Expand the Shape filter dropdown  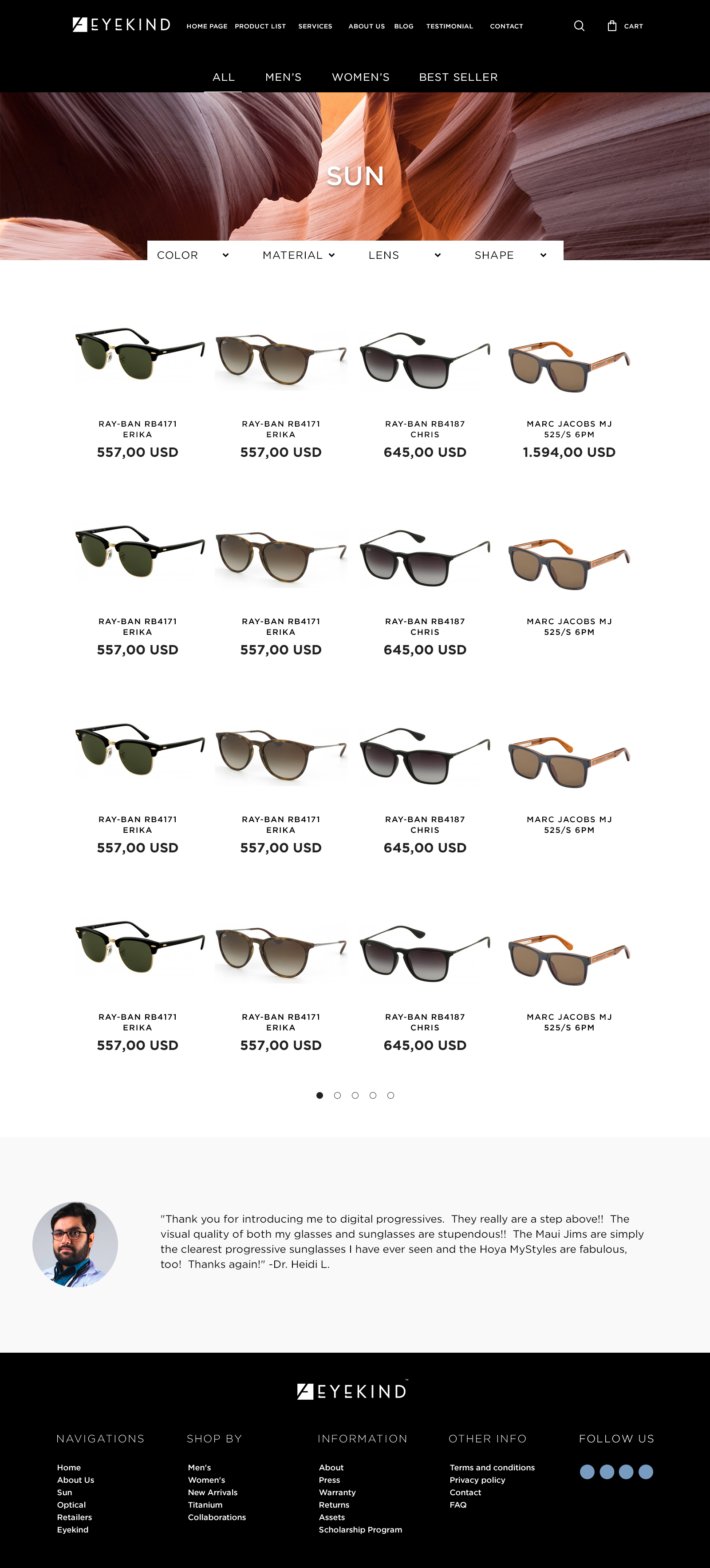[510, 255]
